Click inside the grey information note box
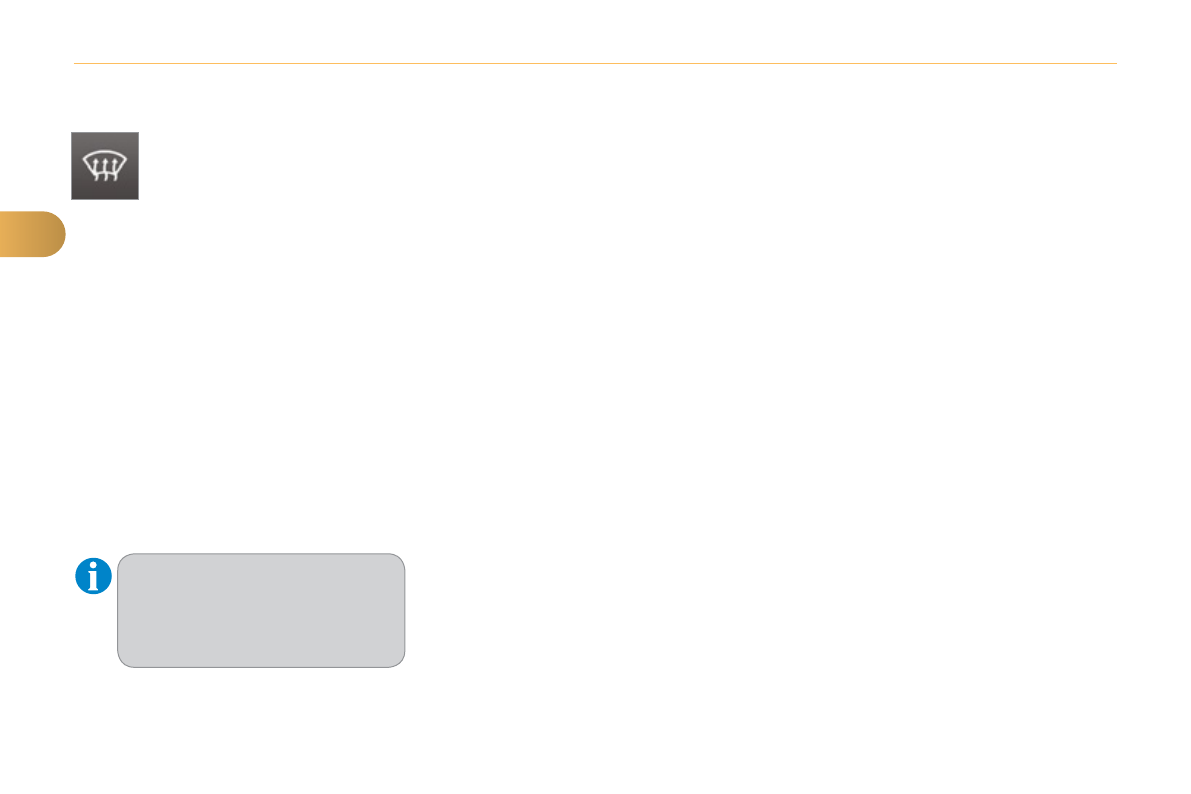 coord(261,610)
